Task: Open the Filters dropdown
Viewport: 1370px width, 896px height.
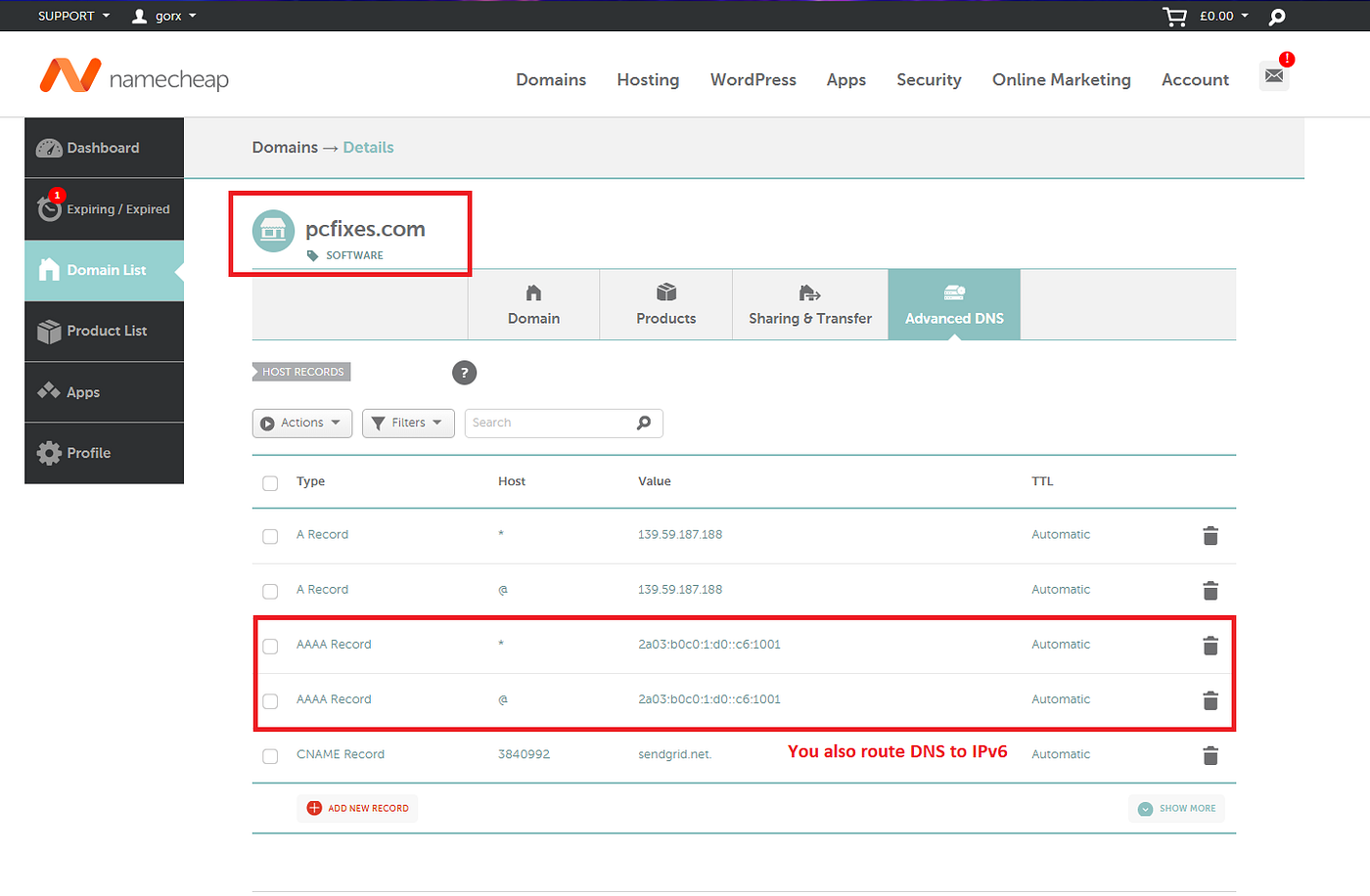Action: coord(408,423)
